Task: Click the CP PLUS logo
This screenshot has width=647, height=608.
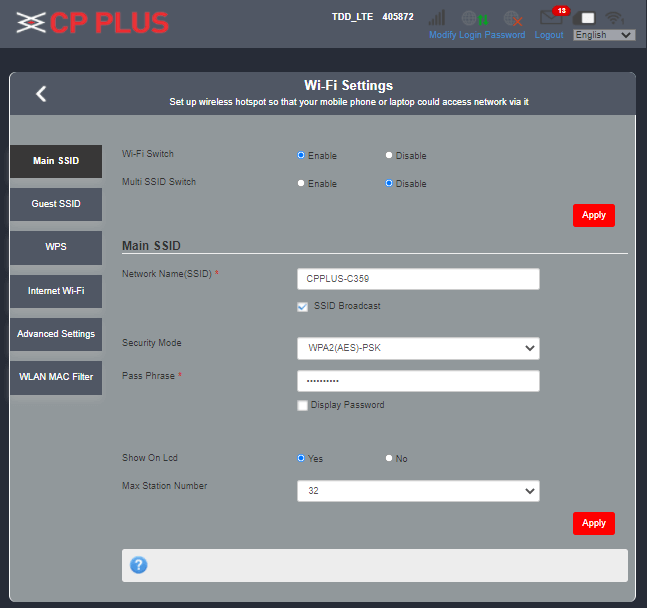Action: pyautogui.click(x=92, y=22)
